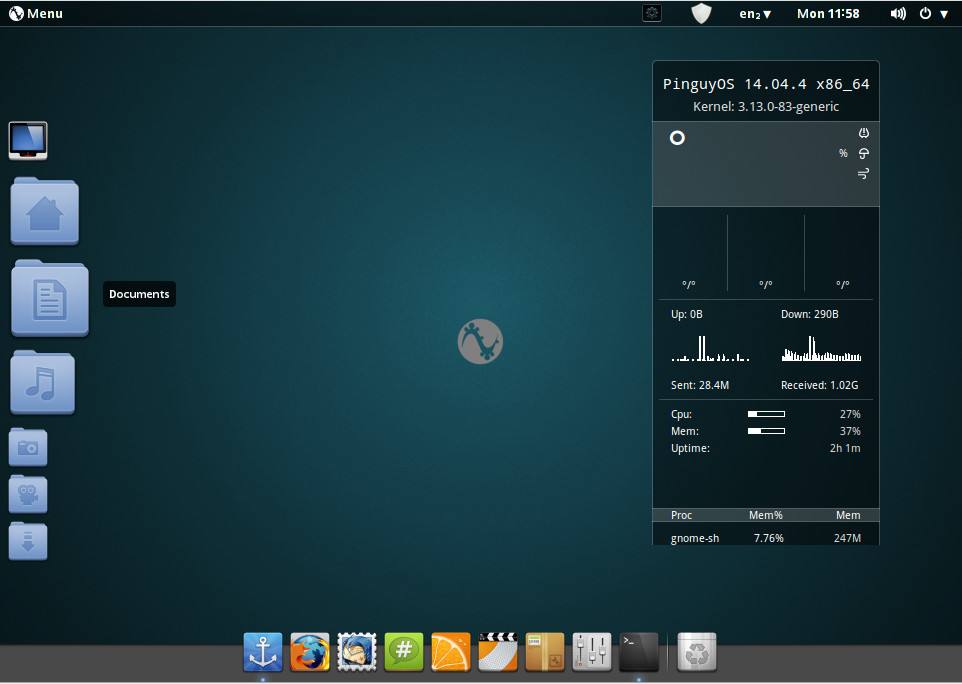962x684 pixels.
Task: Click the anchor dock icon
Action: pyautogui.click(x=263, y=652)
